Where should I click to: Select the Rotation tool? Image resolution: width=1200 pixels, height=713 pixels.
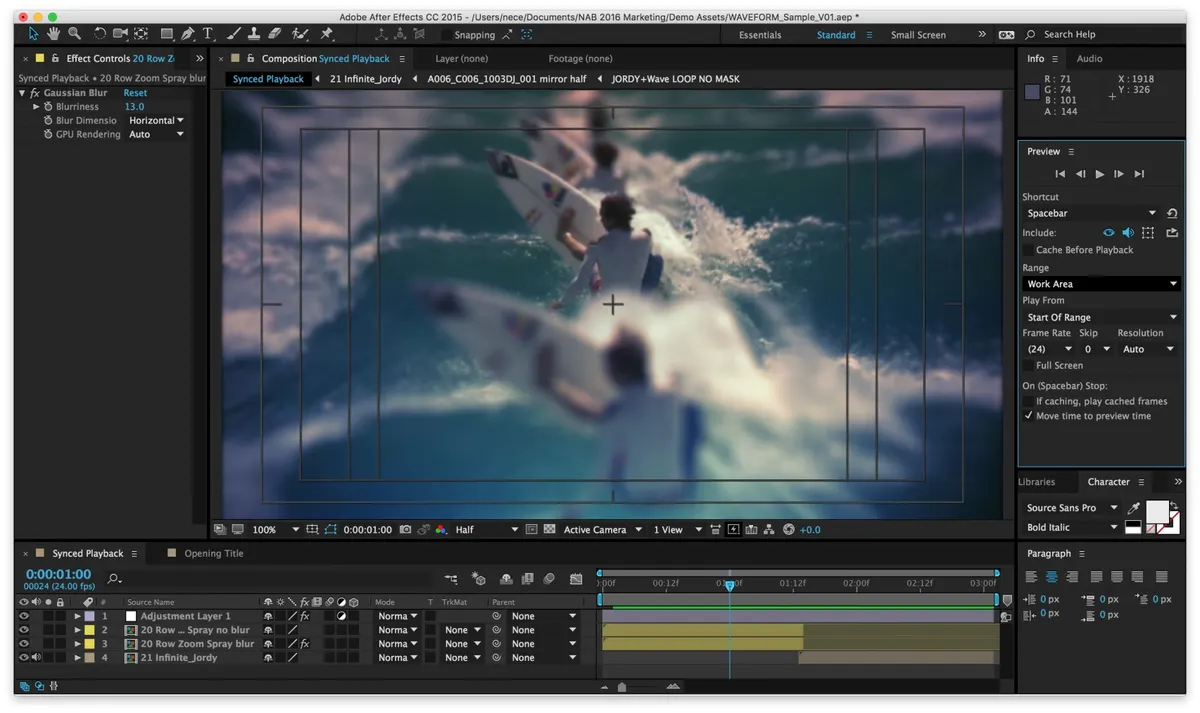pyautogui.click(x=99, y=34)
